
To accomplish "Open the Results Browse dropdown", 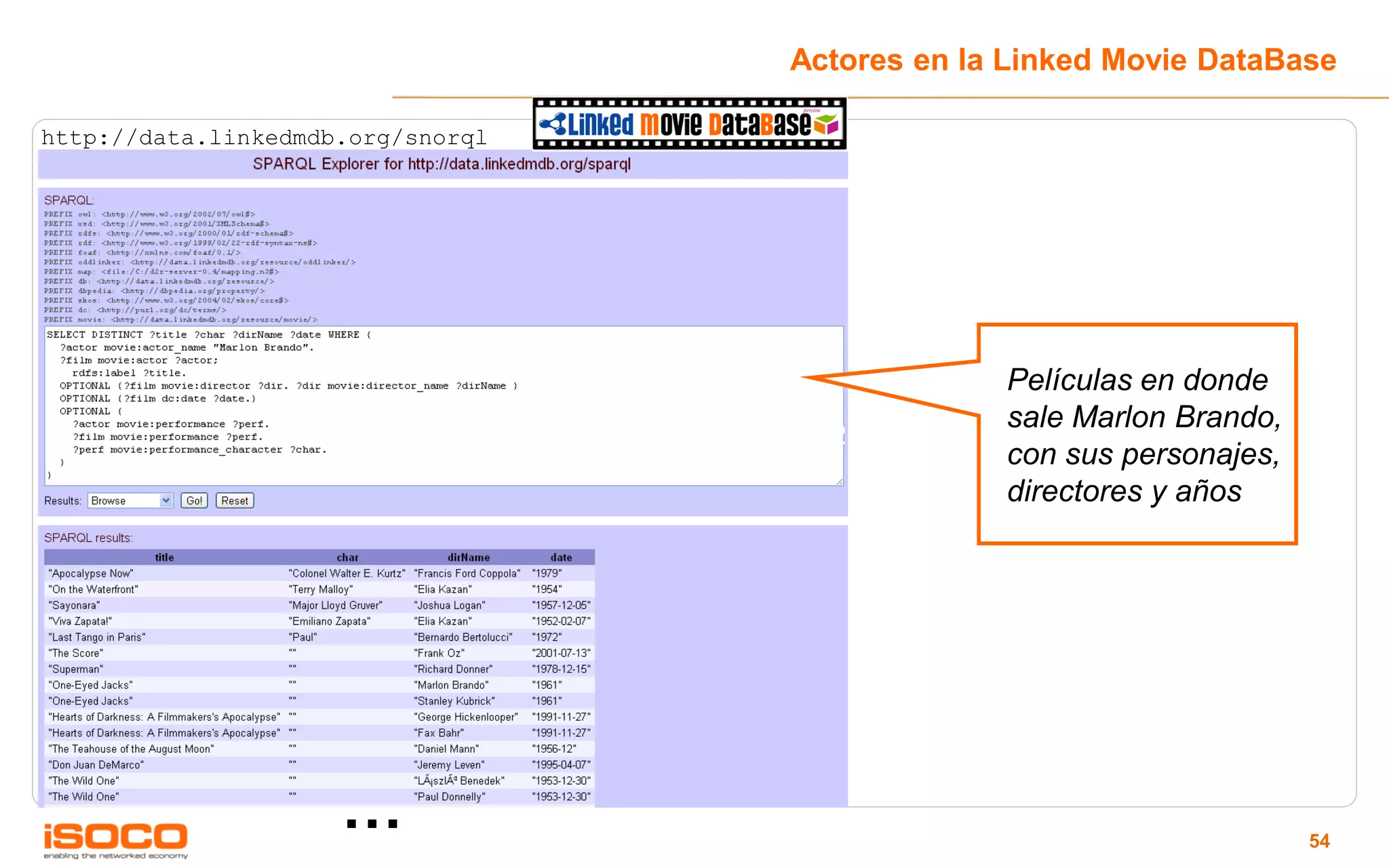I will click(130, 500).
